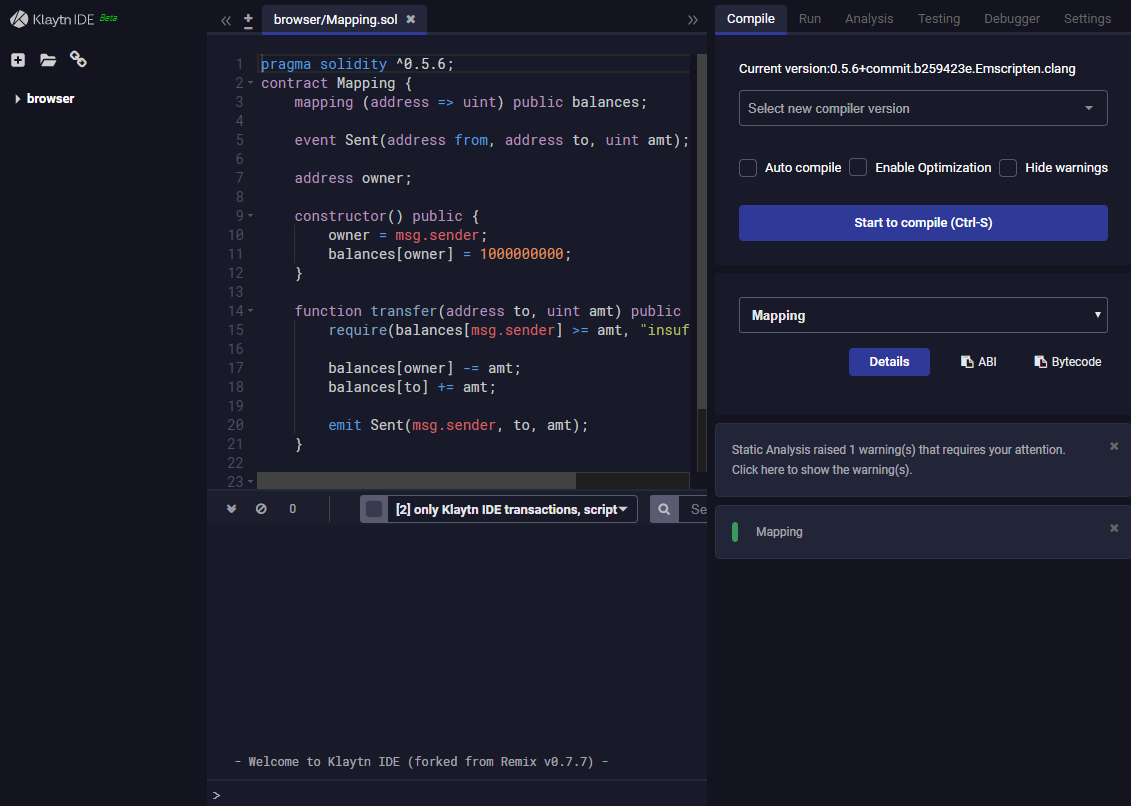The height and width of the screenshot is (806, 1131).
Task: Click the editor horizontal scrollbar
Action: (417, 481)
